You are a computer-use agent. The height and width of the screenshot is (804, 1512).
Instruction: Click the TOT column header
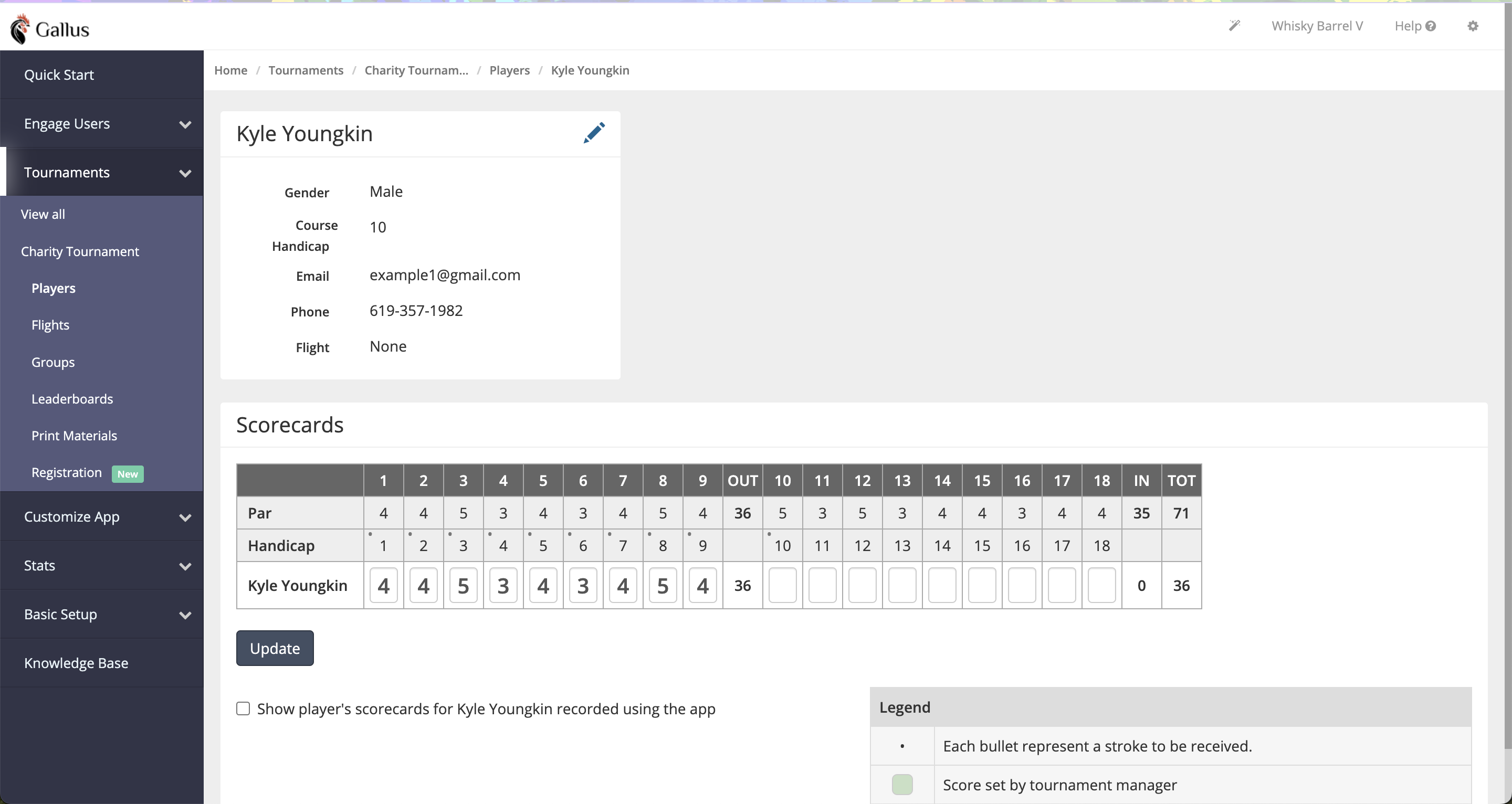click(1182, 481)
